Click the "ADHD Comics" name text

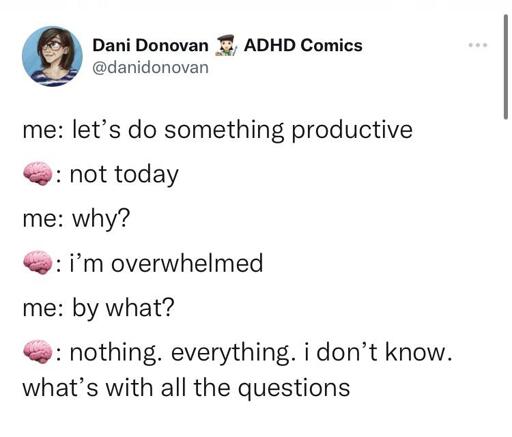[303, 45]
